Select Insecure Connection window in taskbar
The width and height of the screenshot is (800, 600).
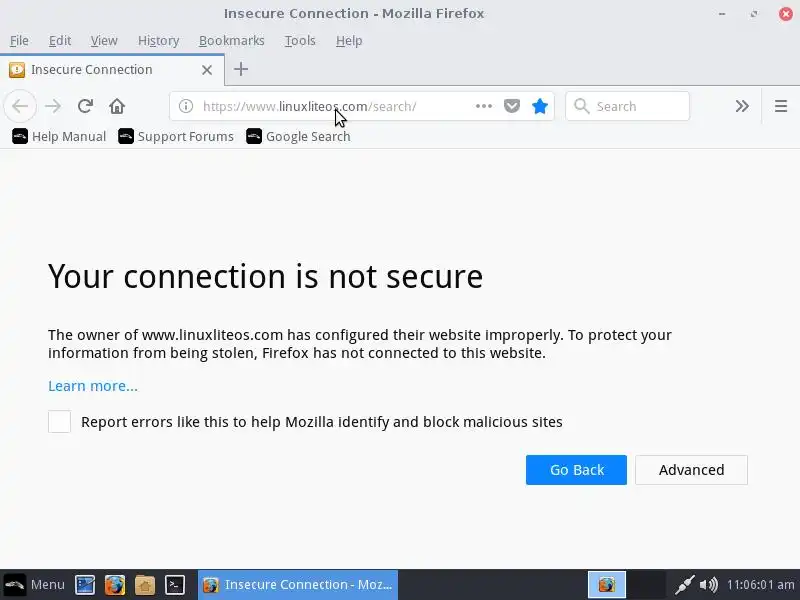tap(298, 585)
